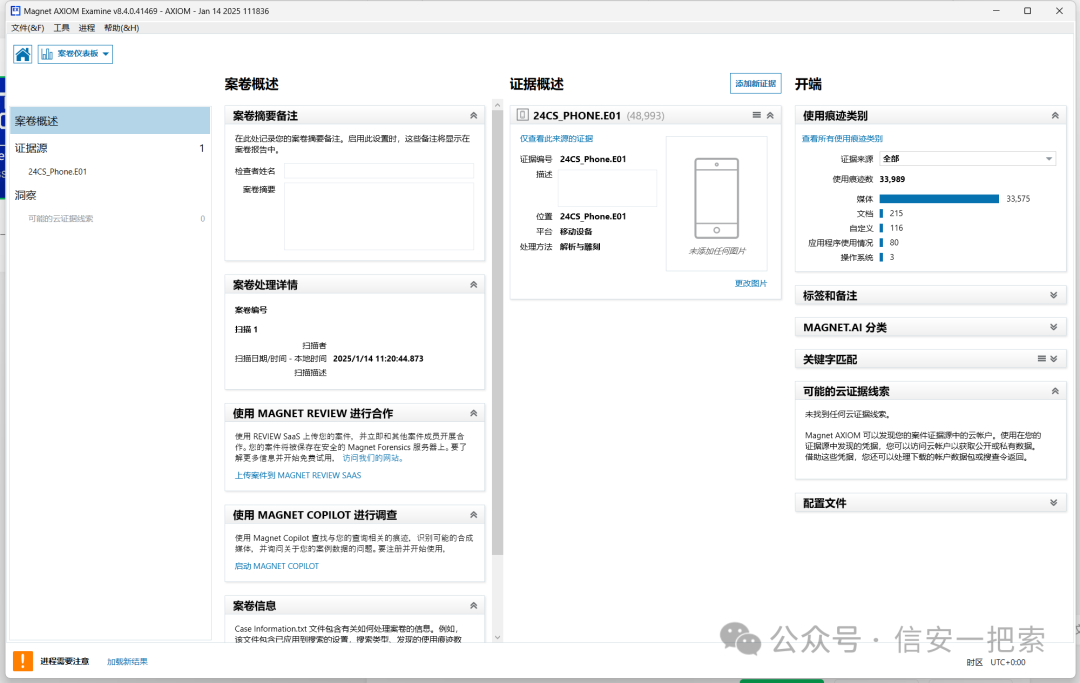Click the 检查者姓名 input field
Screen dimensions: 1080x683
point(379,171)
